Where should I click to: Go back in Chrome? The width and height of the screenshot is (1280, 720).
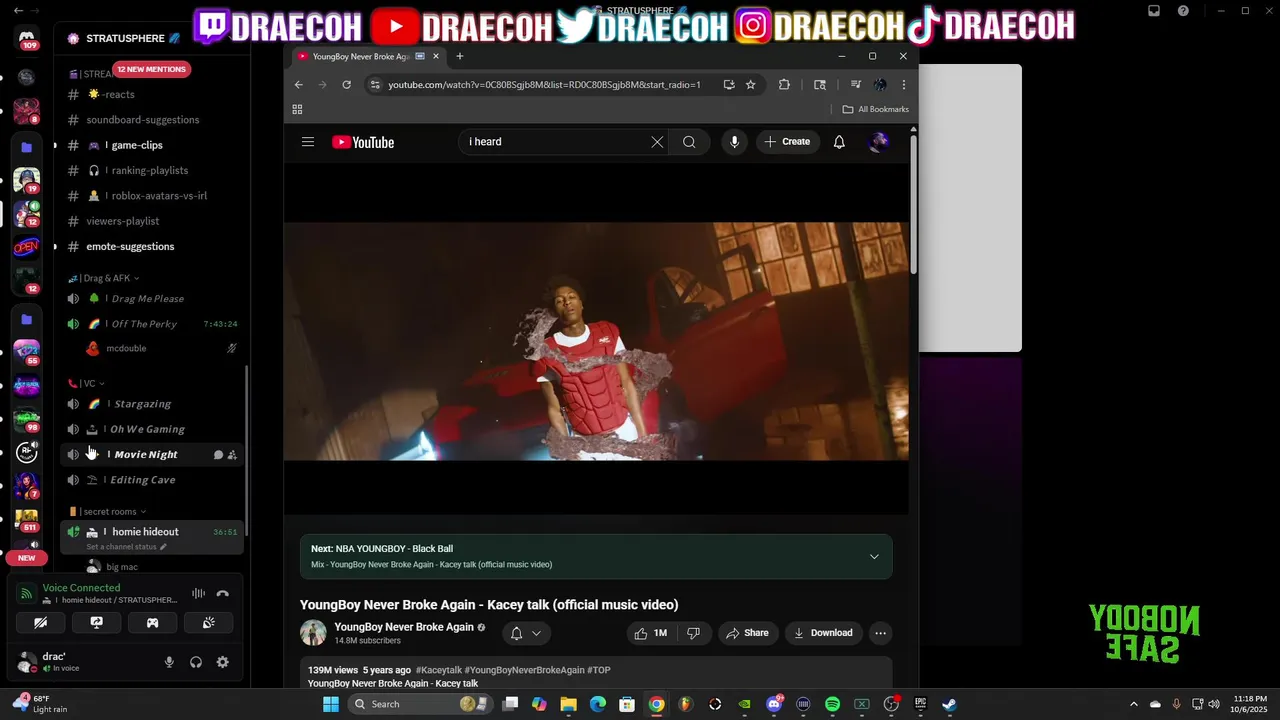(x=298, y=85)
